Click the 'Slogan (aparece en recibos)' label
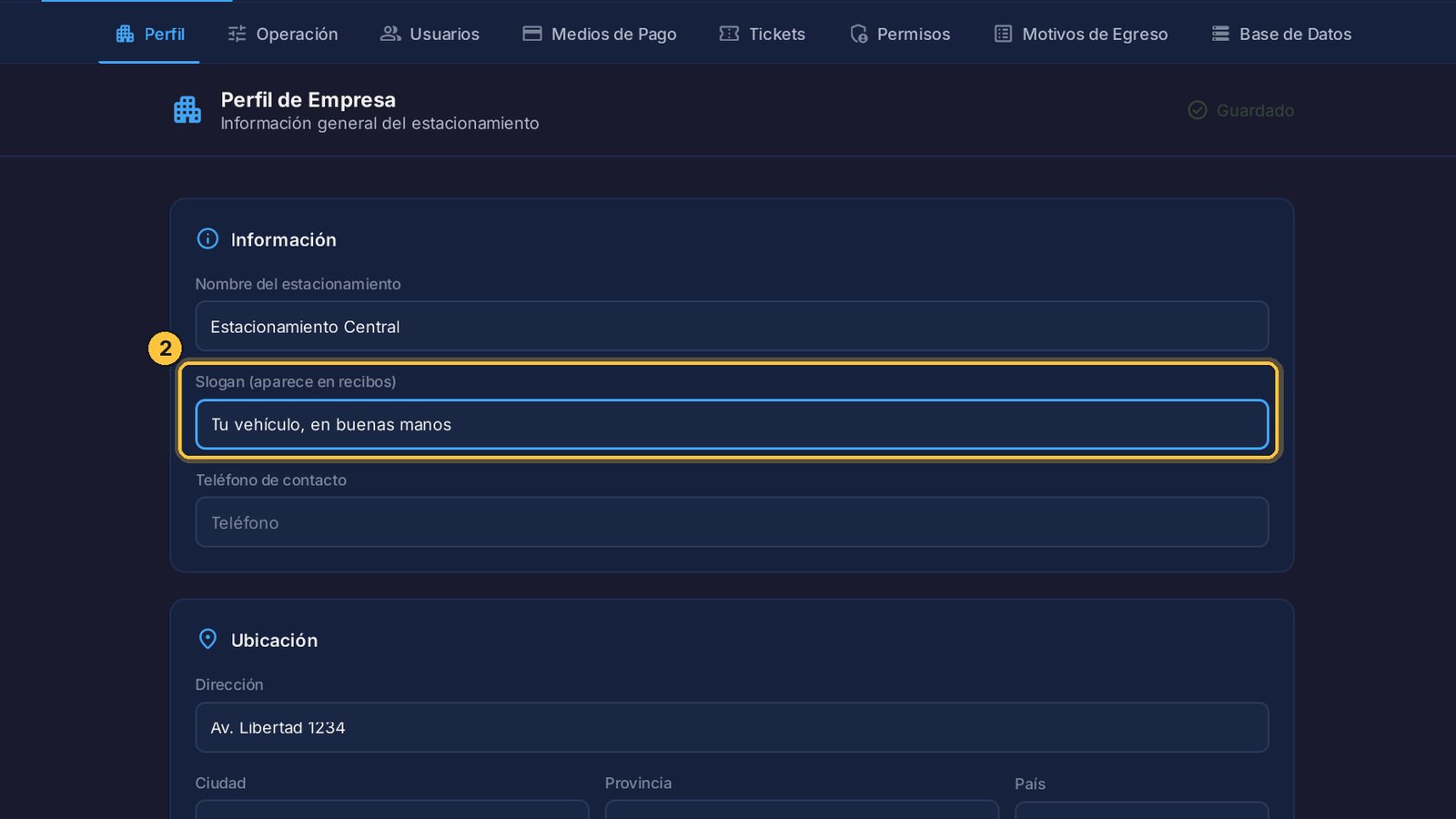This screenshot has height=819, width=1456. [x=296, y=381]
